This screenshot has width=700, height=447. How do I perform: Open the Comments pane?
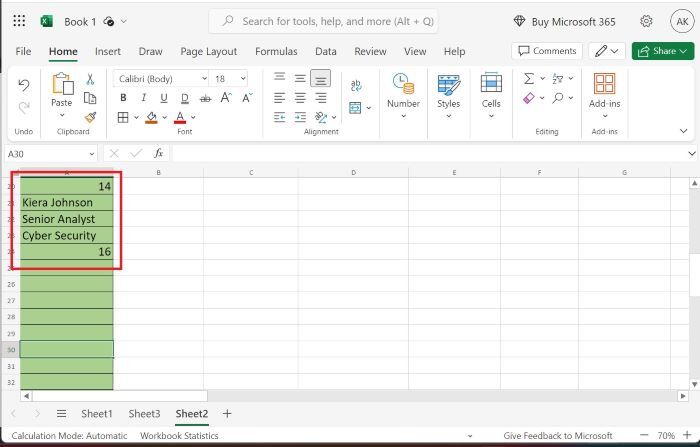click(x=547, y=51)
